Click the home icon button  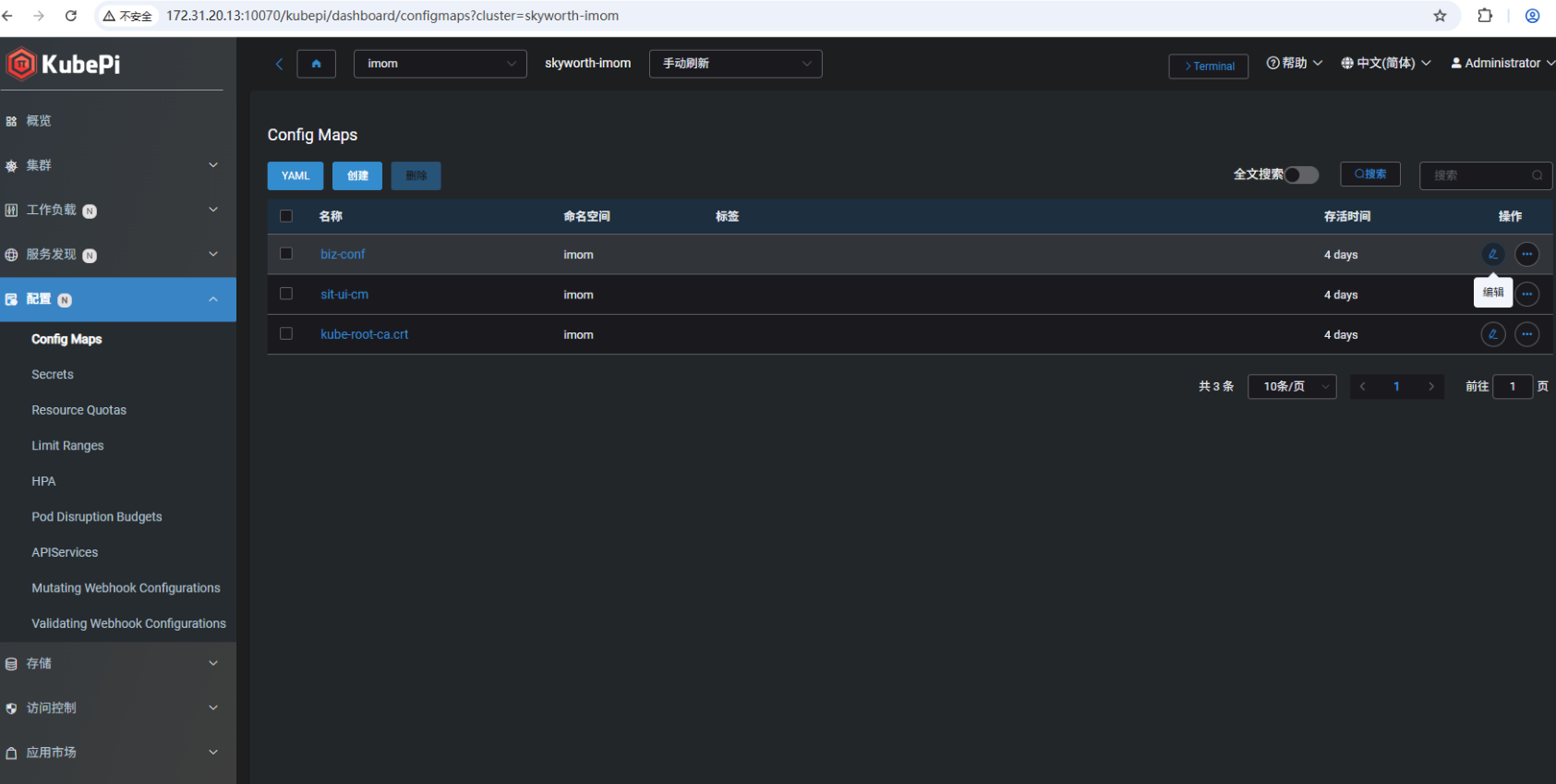[316, 64]
